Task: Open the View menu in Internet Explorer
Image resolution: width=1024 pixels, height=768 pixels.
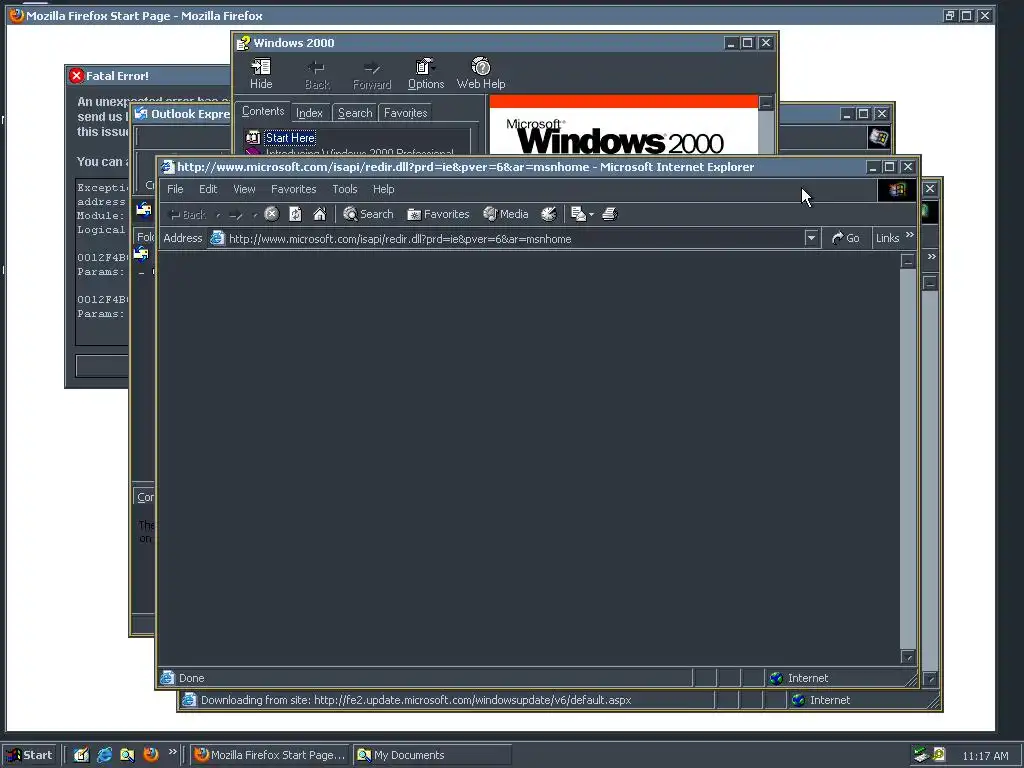Action: point(244,189)
